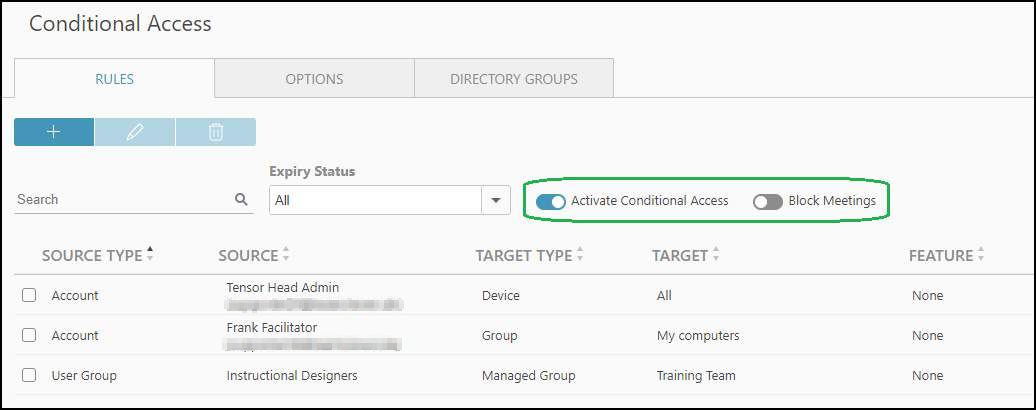Select the Frank Facilitator row checkbox
Viewport: 1036px width, 410px height.
pyautogui.click(x=29, y=335)
